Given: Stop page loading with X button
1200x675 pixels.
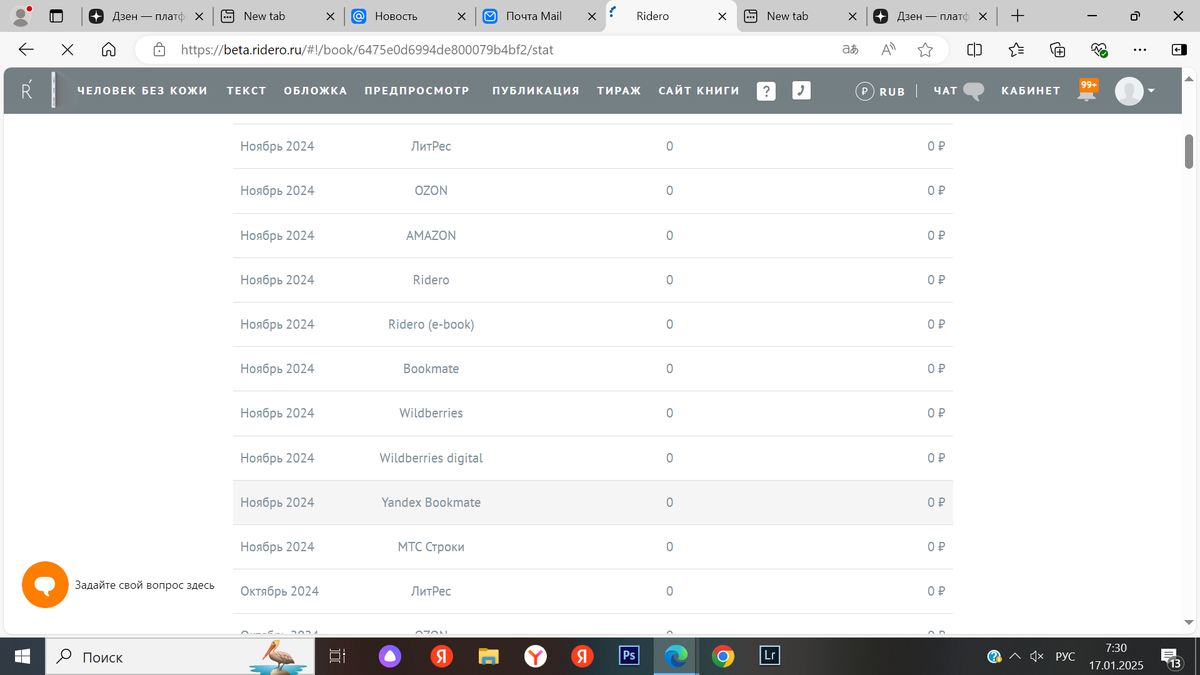Looking at the screenshot, I should click(x=67, y=49).
